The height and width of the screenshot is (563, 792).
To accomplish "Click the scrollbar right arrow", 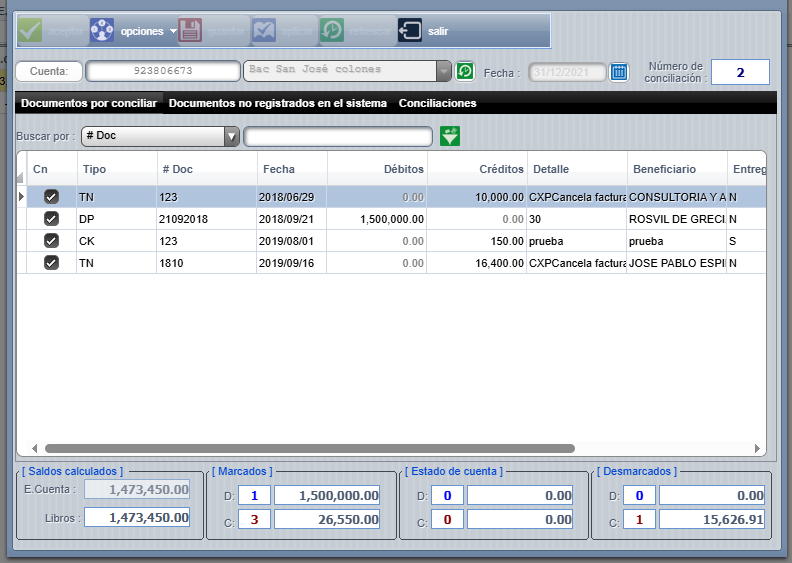I will click(x=757, y=448).
